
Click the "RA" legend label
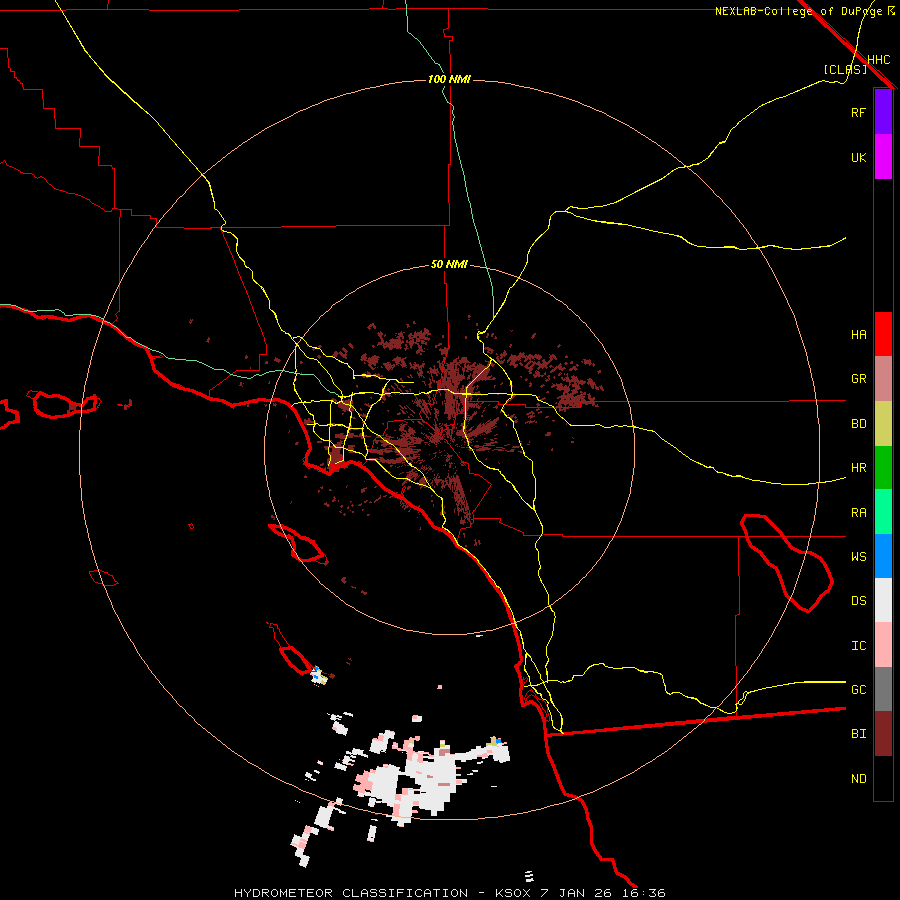858,513
